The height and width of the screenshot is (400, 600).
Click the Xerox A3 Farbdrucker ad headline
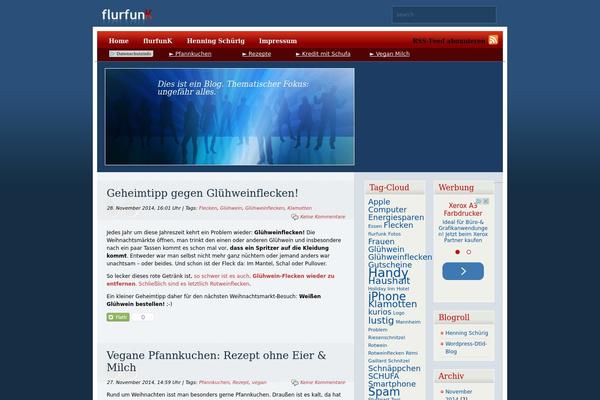click(x=463, y=209)
